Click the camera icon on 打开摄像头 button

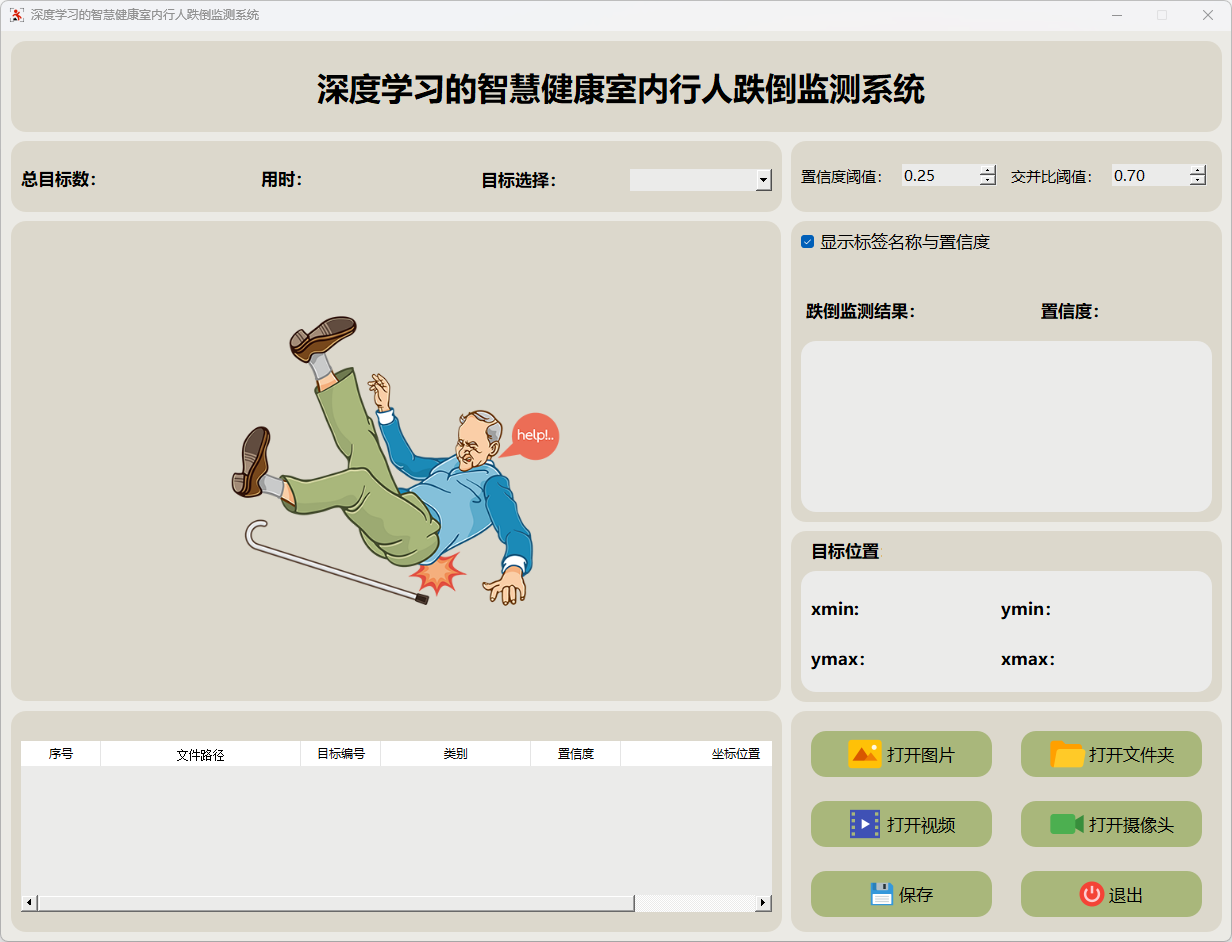coord(1067,824)
